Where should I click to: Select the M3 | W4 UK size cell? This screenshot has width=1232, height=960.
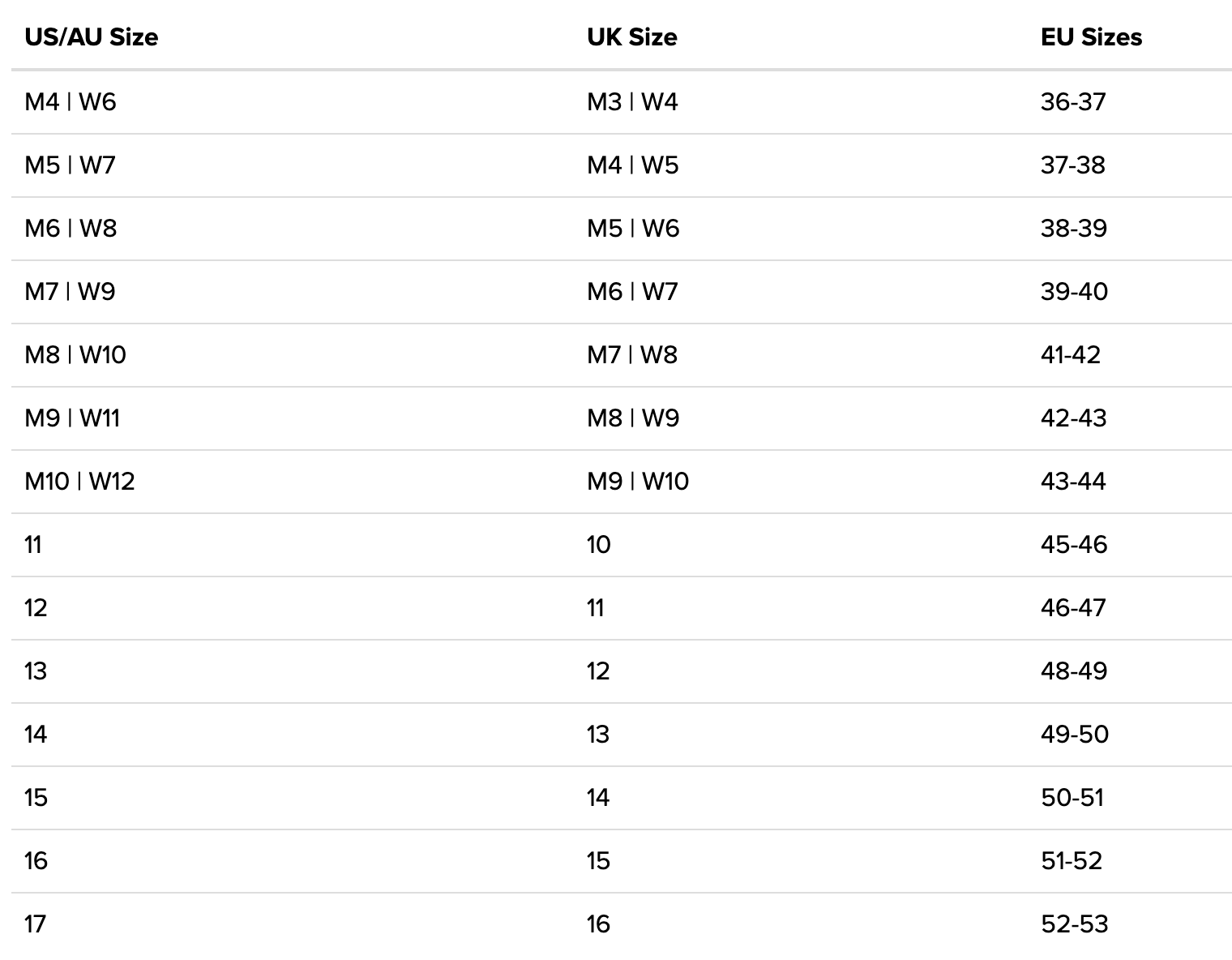pos(632,102)
